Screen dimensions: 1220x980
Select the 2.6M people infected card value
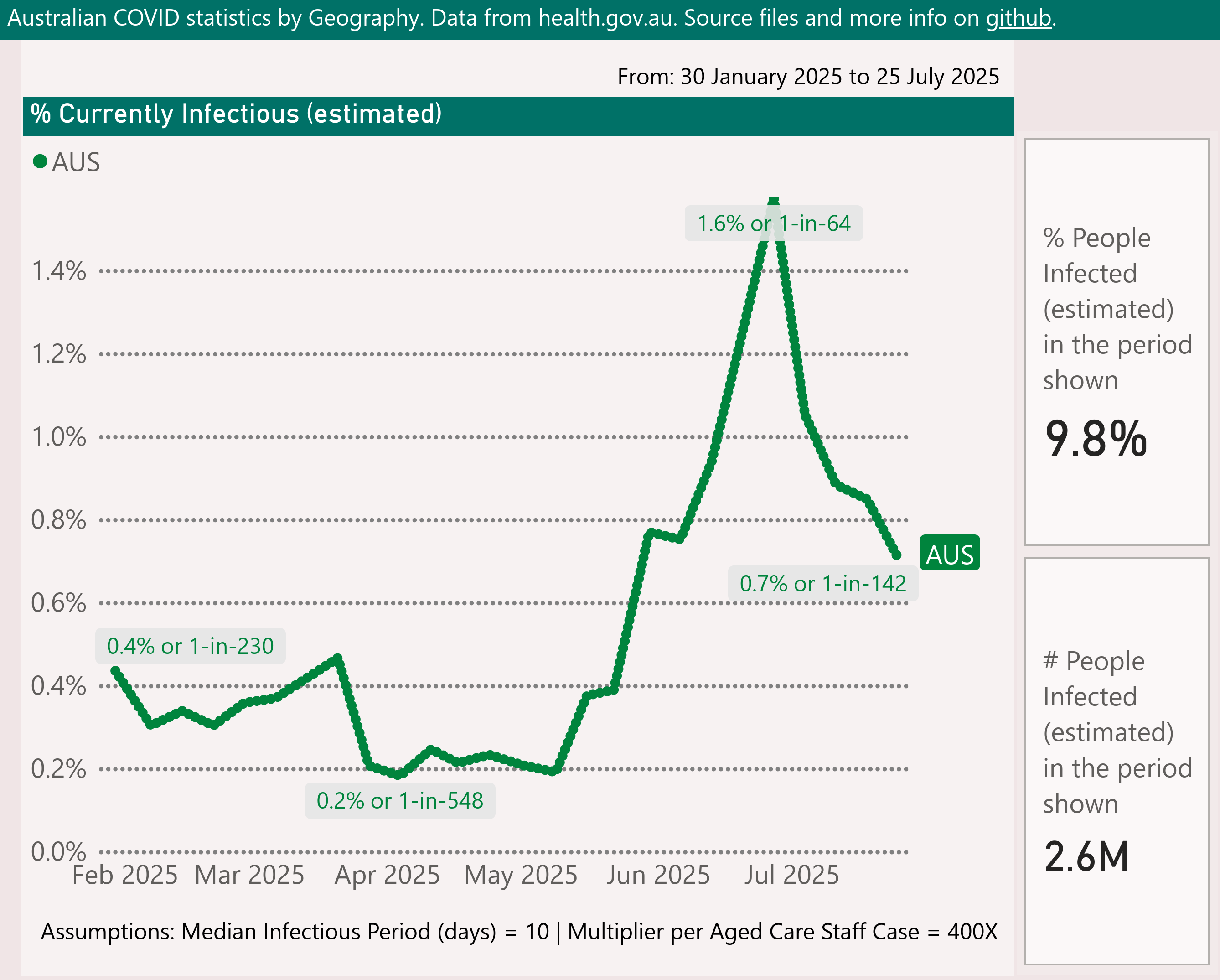click(x=1086, y=856)
